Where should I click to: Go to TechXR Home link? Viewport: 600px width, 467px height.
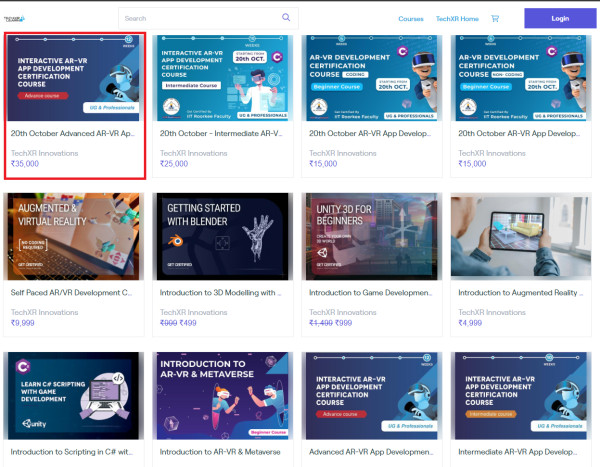coord(457,19)
